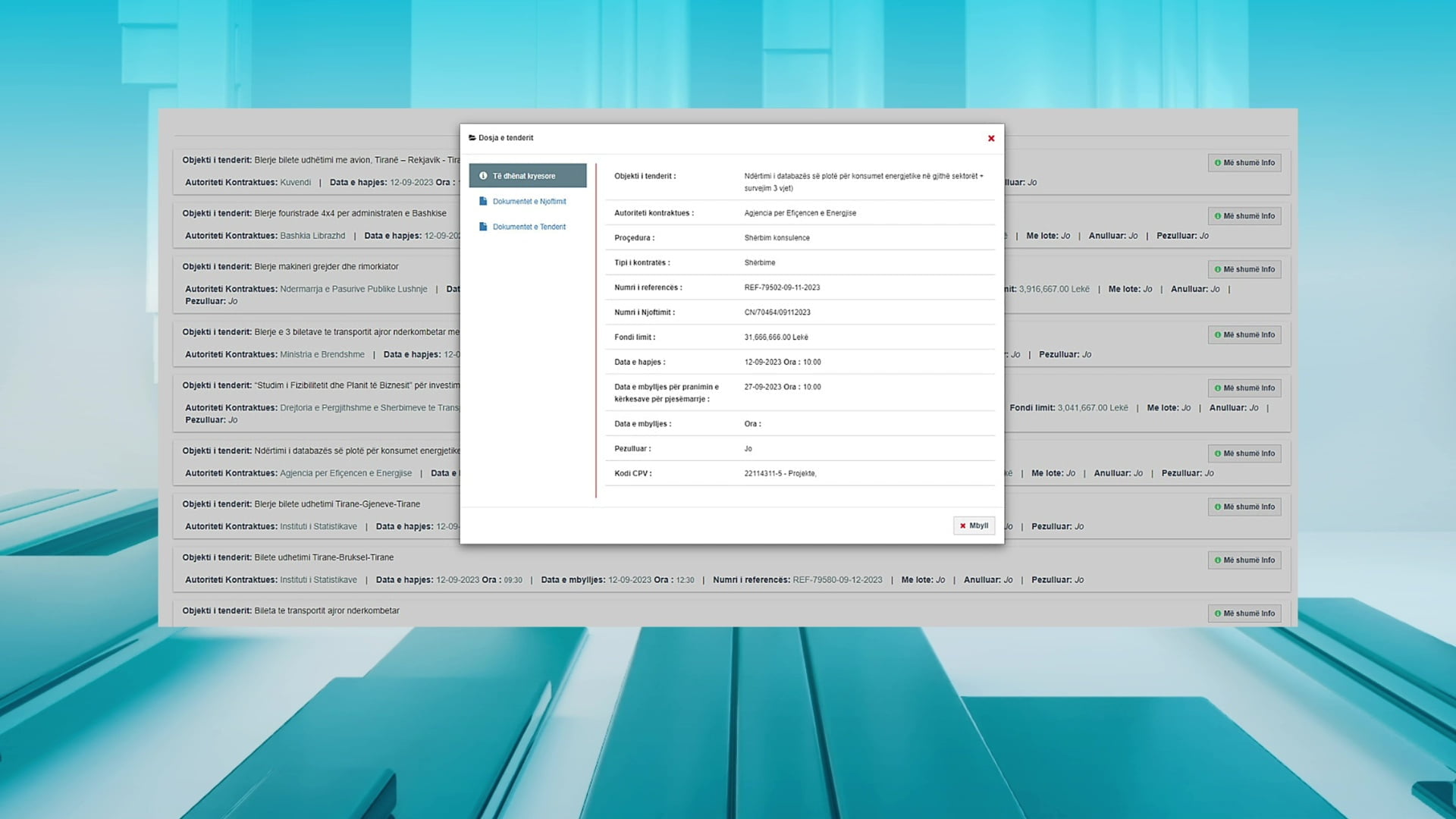Select Të dhënat kryesore tab
Screen dimensions: 1456x819
pyautogui.click(x=527, y=176)
